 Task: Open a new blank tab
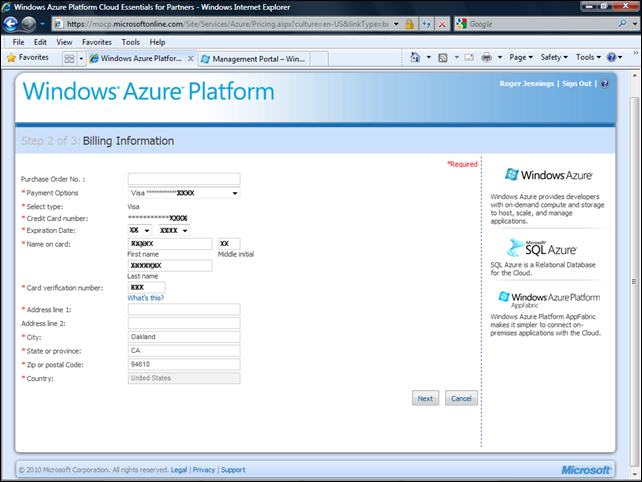tap(319, 59)
